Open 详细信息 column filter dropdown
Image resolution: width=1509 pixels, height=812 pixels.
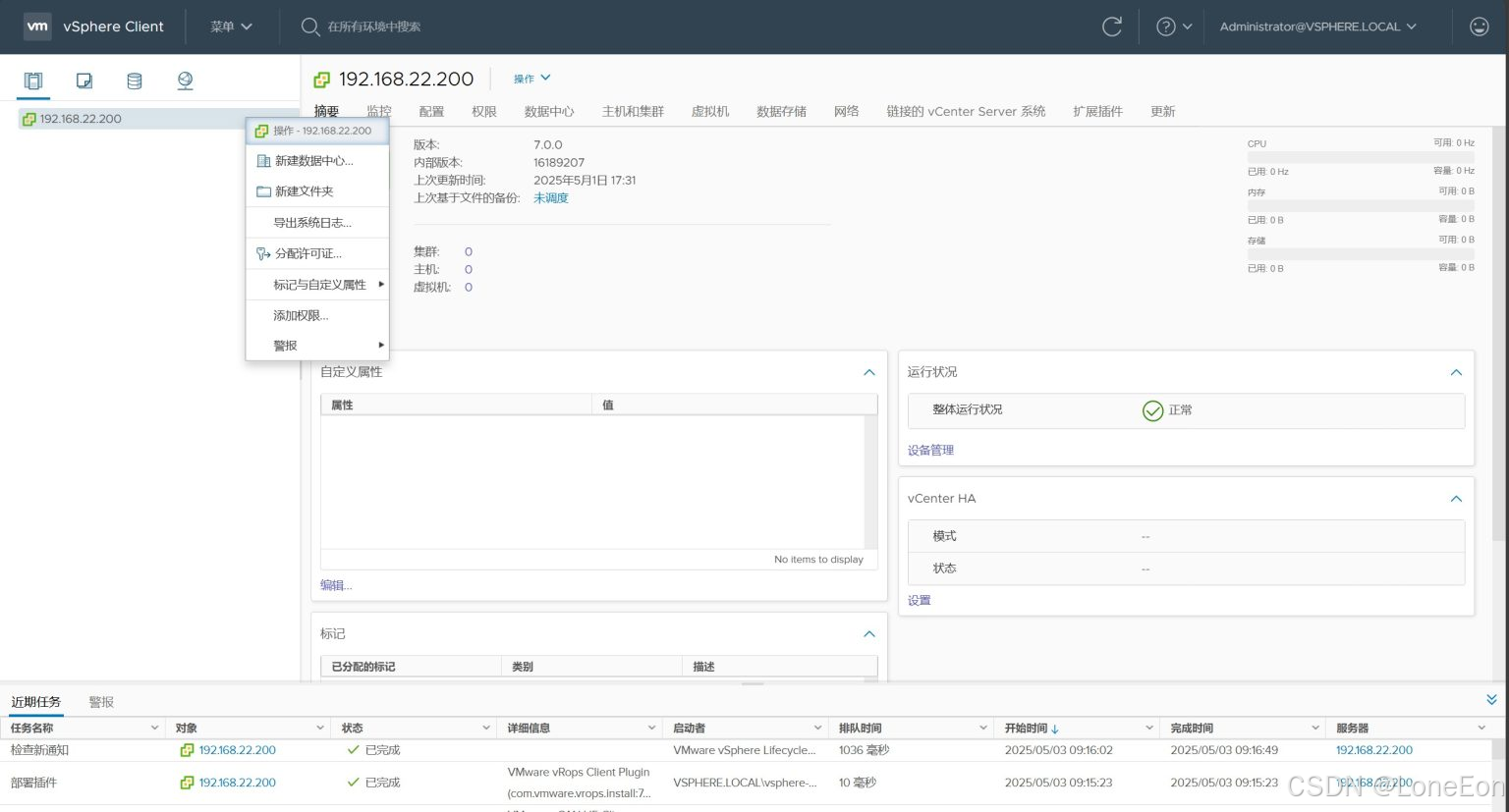point(651,728)
